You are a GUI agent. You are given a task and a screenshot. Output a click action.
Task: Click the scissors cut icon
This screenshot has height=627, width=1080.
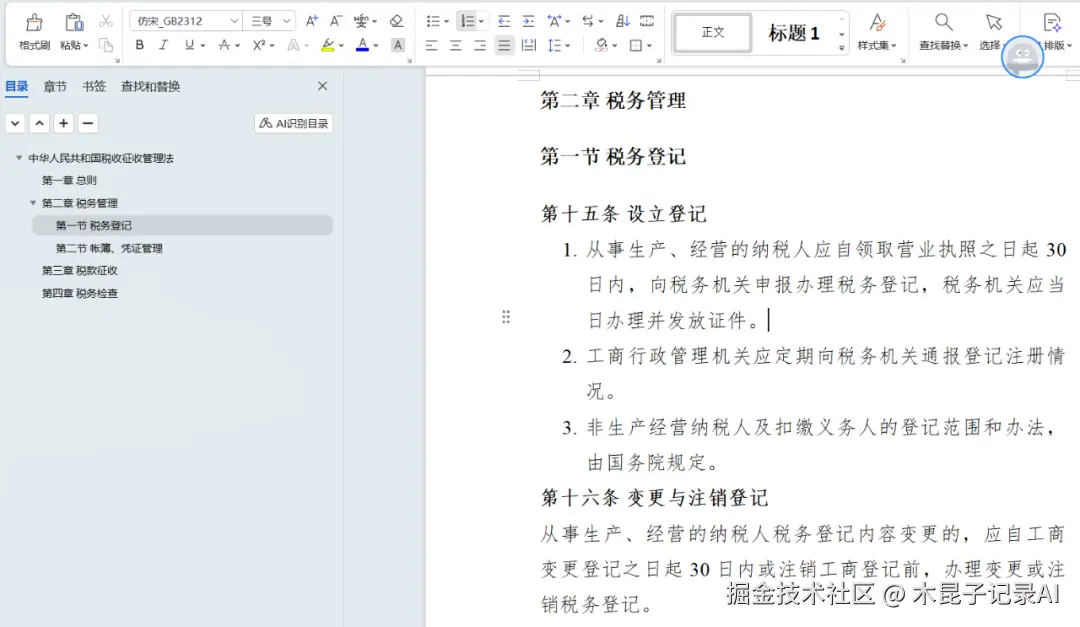(x=105, y=21)
